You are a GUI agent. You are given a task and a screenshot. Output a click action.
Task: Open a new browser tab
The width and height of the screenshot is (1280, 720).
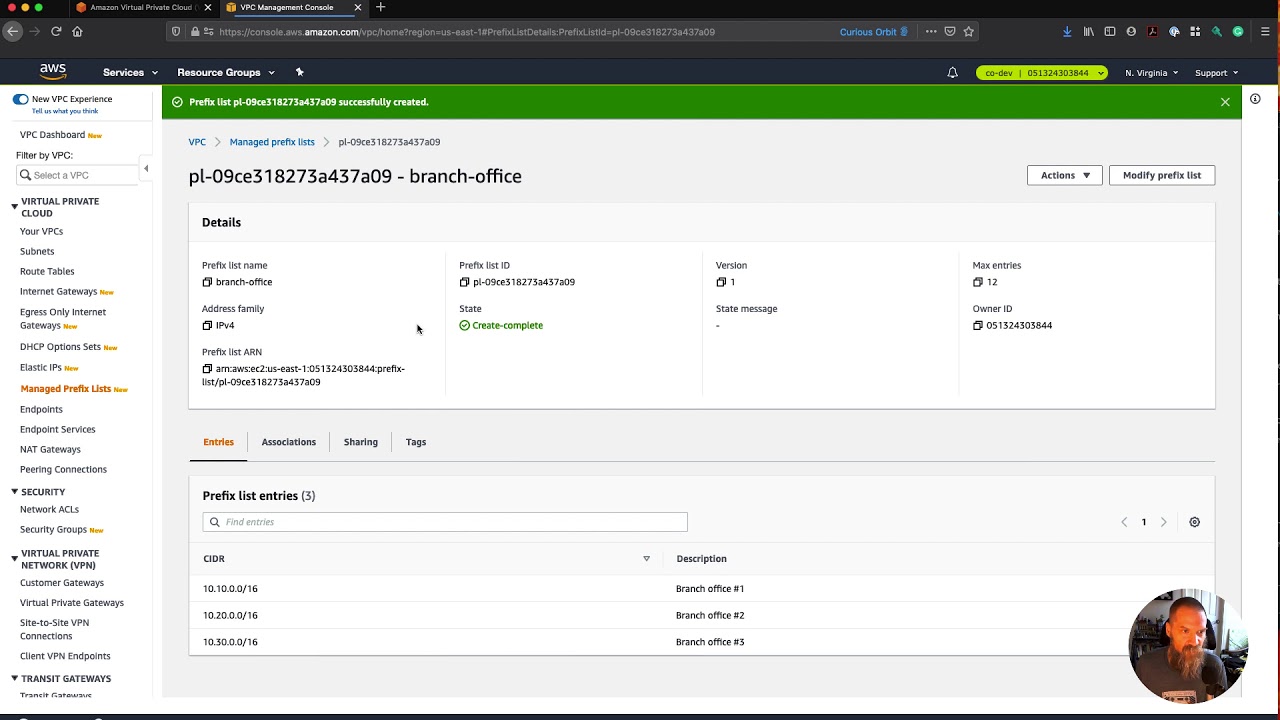[380, 8]
